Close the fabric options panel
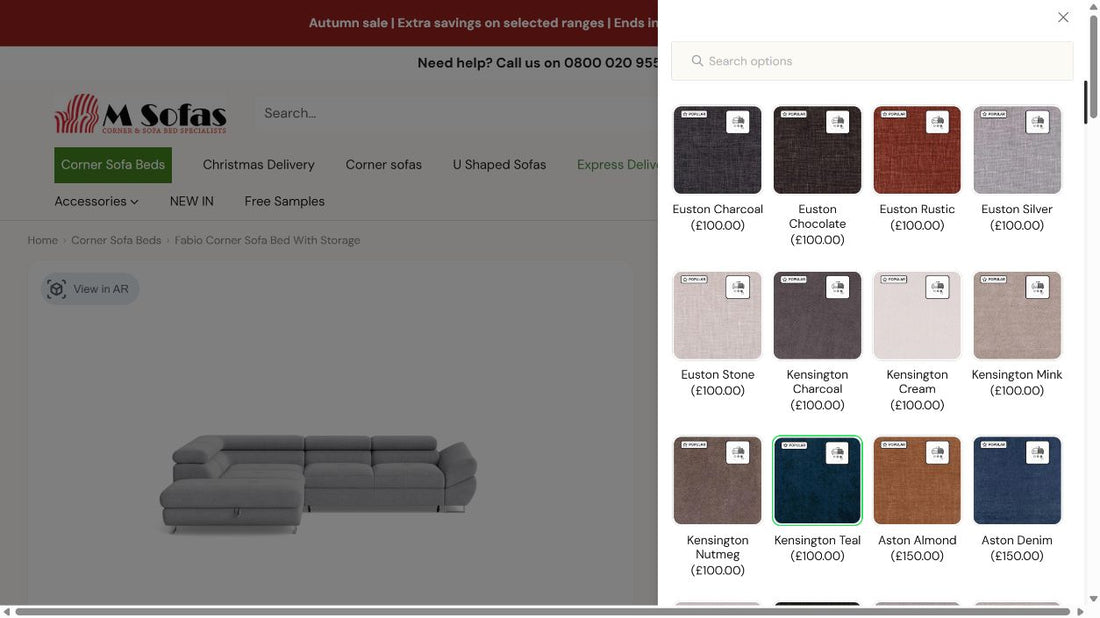 click(1063, 18)
